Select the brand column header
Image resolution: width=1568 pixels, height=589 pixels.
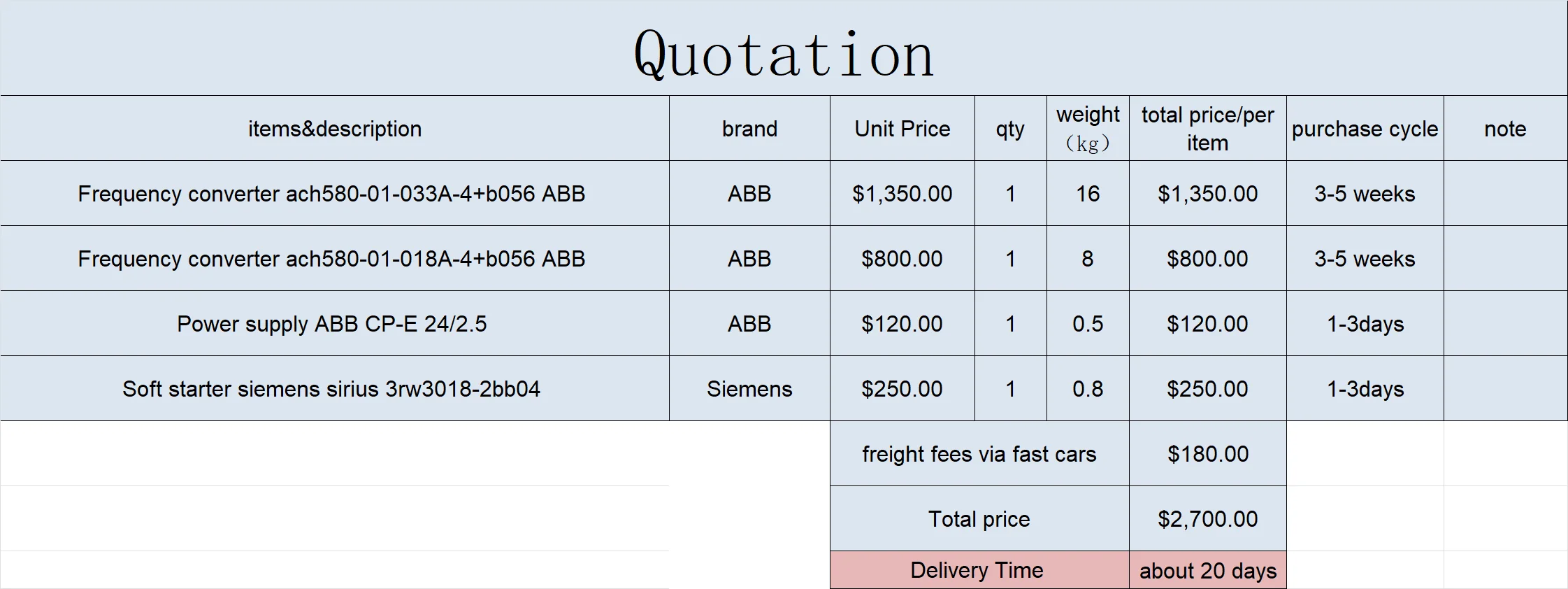(749, 128)
